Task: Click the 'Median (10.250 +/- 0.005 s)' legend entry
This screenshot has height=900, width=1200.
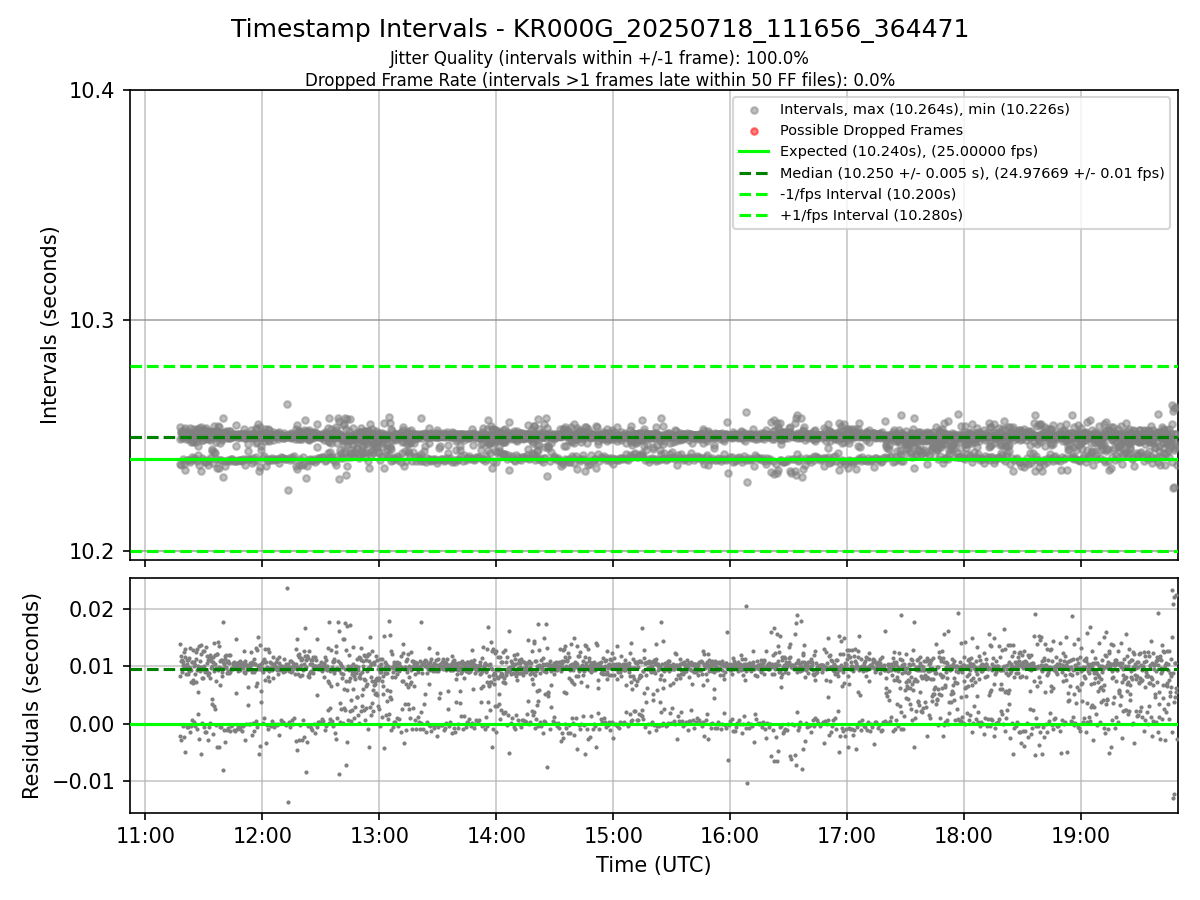Action: tap(972, 173)
